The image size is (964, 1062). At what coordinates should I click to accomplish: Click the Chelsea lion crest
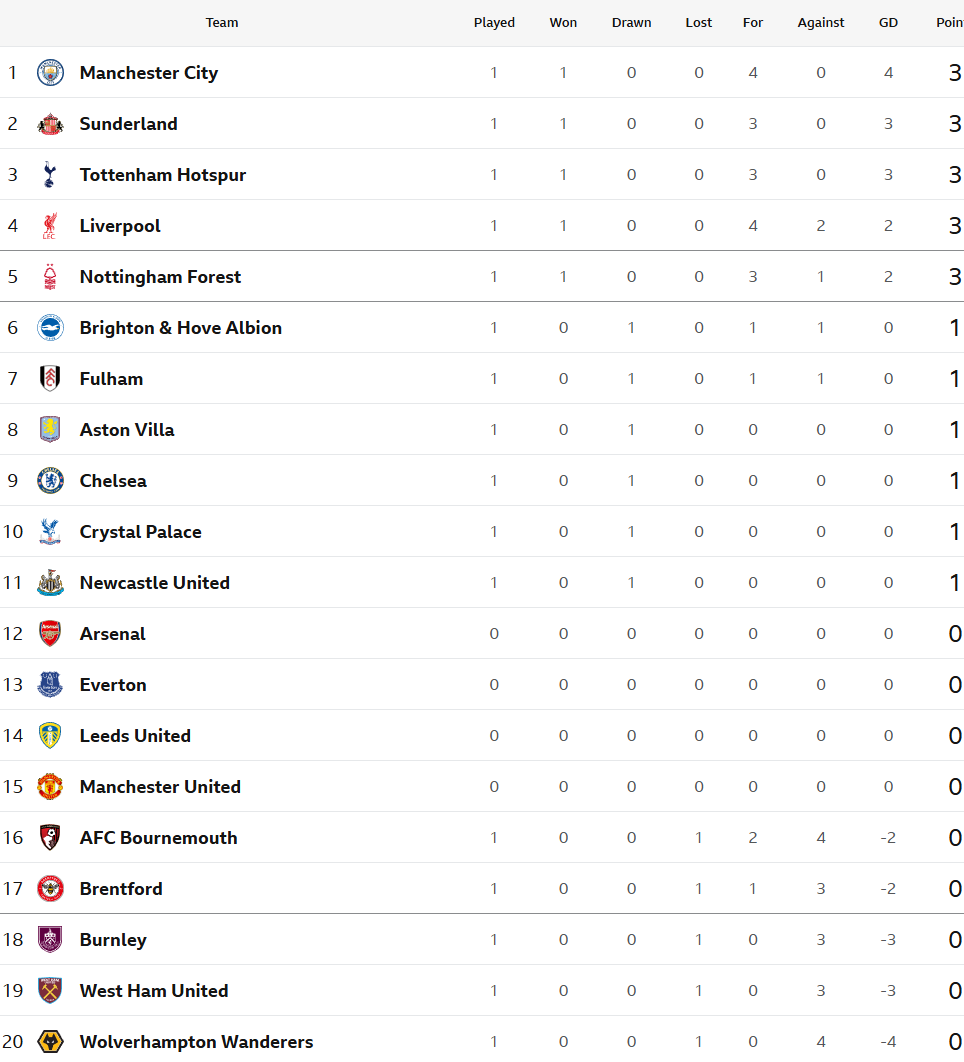click(x=50, y=481)
